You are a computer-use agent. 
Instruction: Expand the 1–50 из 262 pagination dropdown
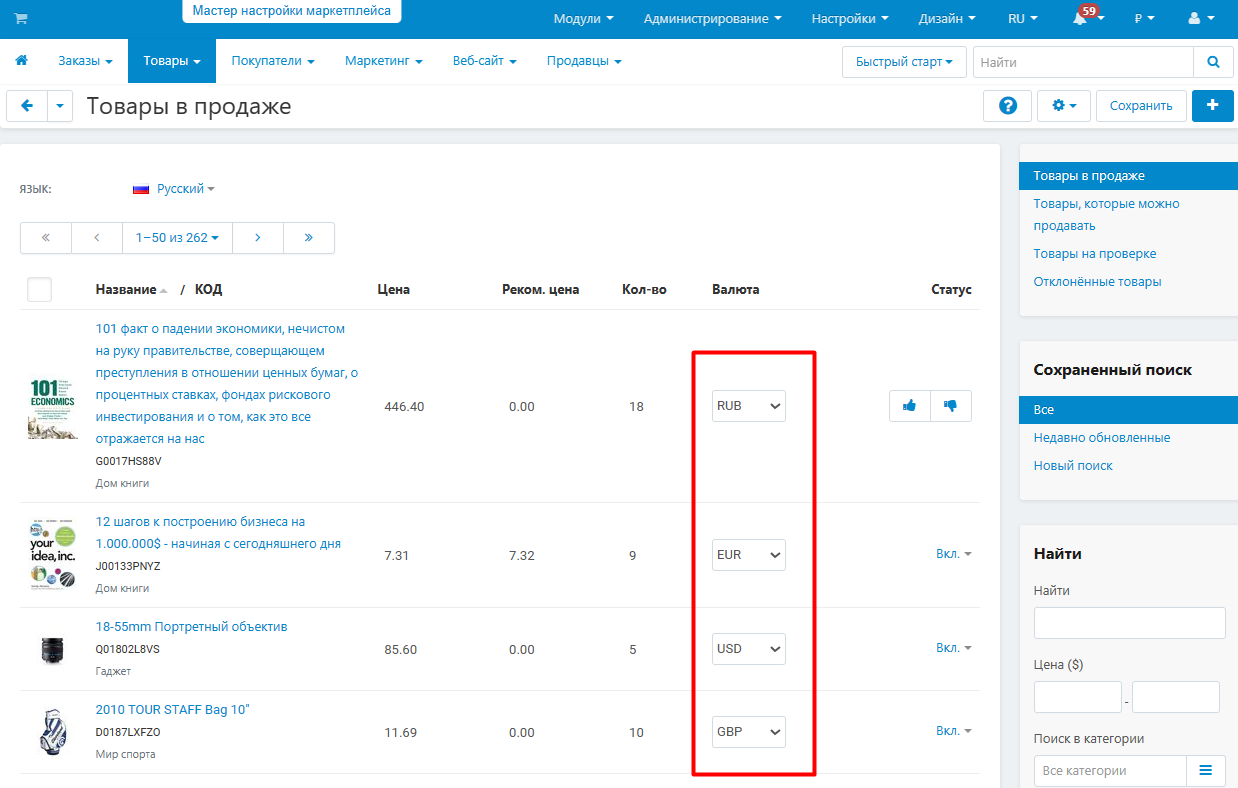coord(177,238)
